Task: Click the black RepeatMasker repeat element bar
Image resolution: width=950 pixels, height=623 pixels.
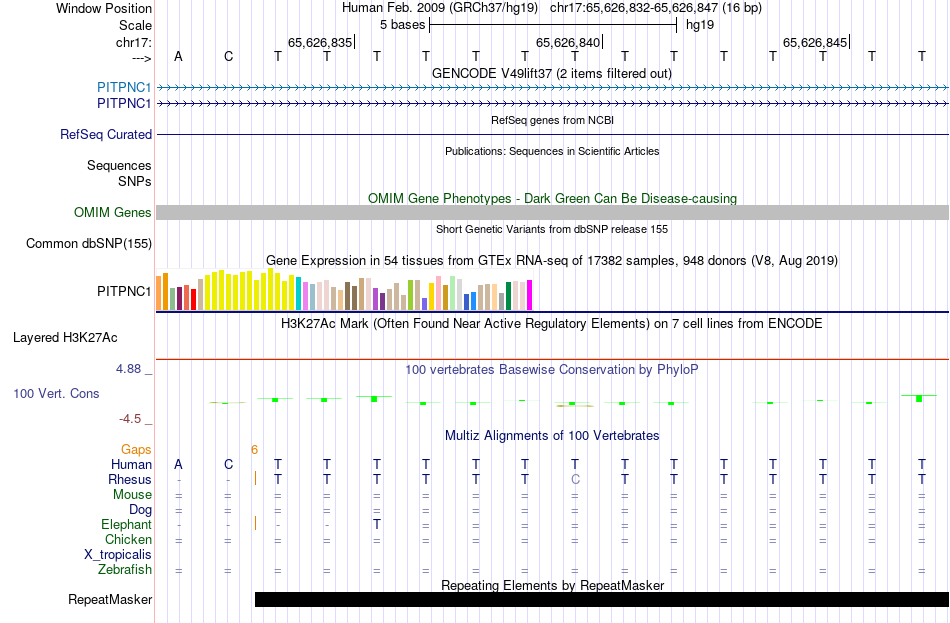Action: point(602,599)
